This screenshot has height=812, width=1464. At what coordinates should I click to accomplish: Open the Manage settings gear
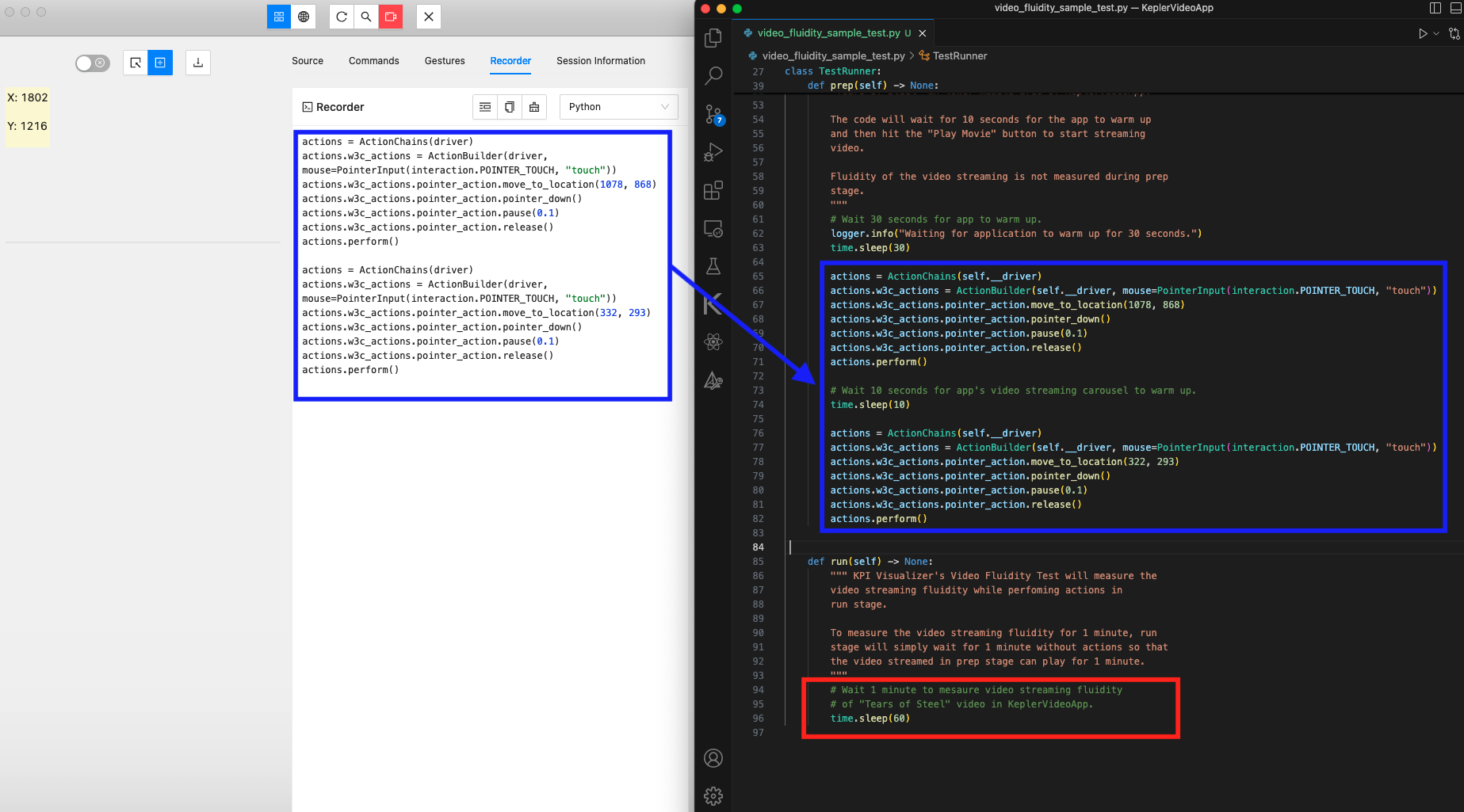tap(713, 795)
